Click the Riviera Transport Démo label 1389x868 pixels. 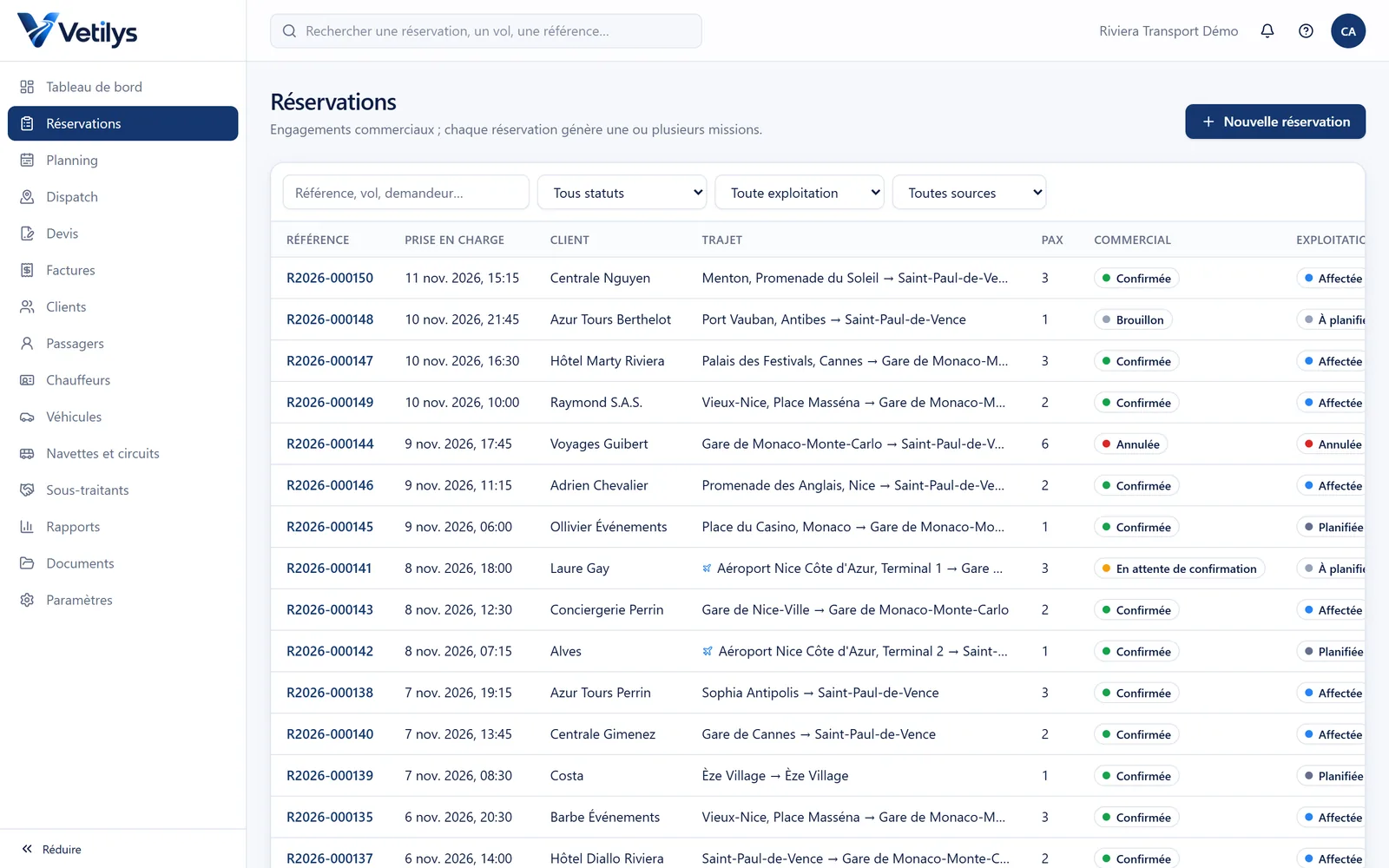point(1168,31)
